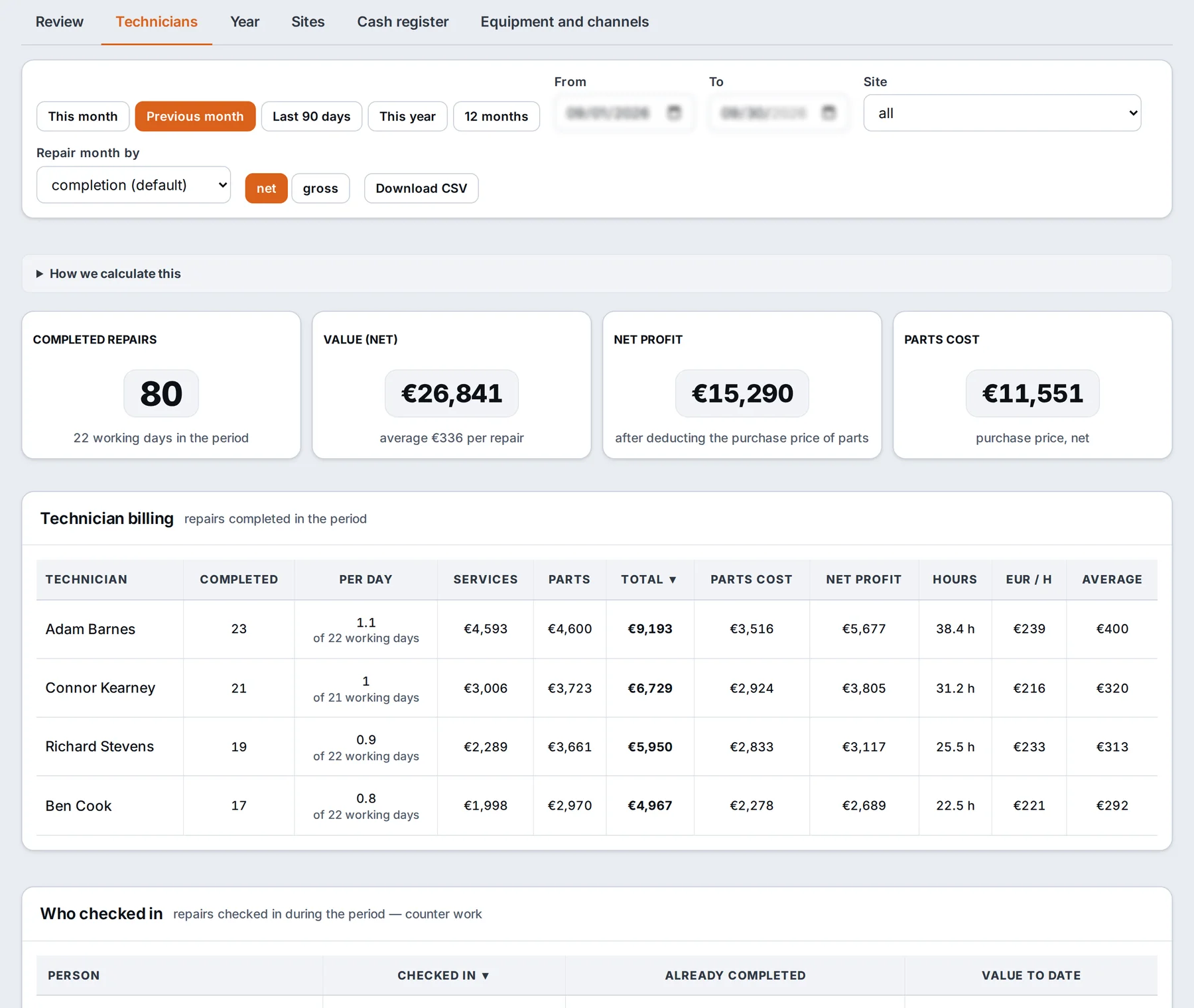The height and width of the screenshot is (1008, 1194).
Task: Select Richard Stevens in the table
Action: pos(99,747)
